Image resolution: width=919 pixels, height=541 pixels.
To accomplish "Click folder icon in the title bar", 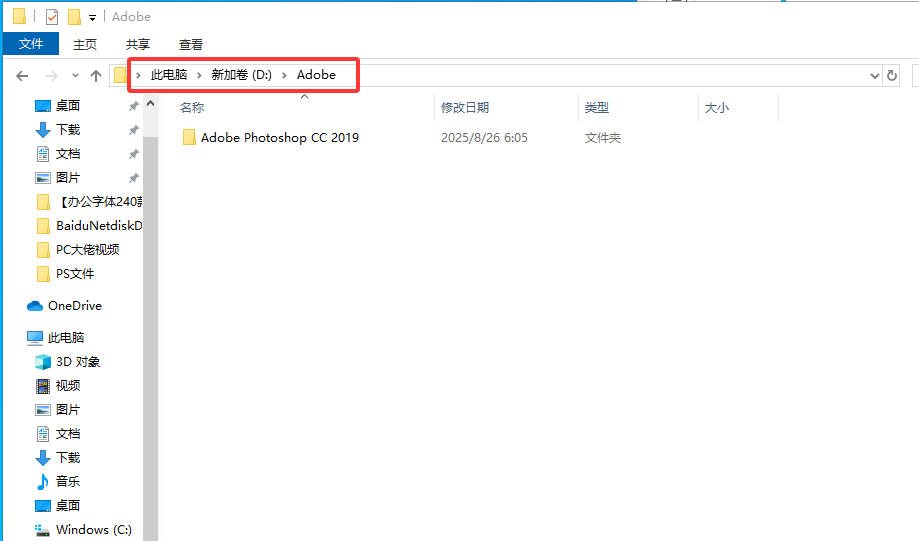I will [x=19, y=16].
